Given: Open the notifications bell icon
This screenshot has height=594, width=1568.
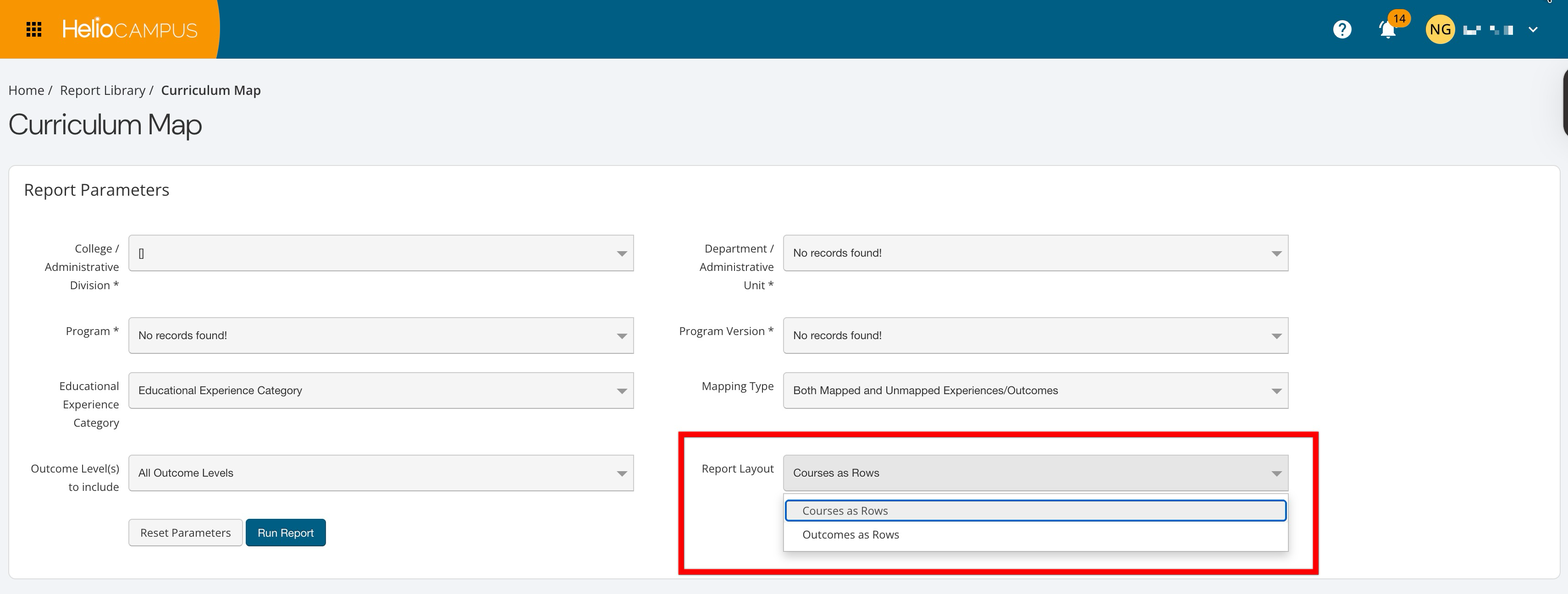Looking at the screenshot, I should (x=1387, y=29).
